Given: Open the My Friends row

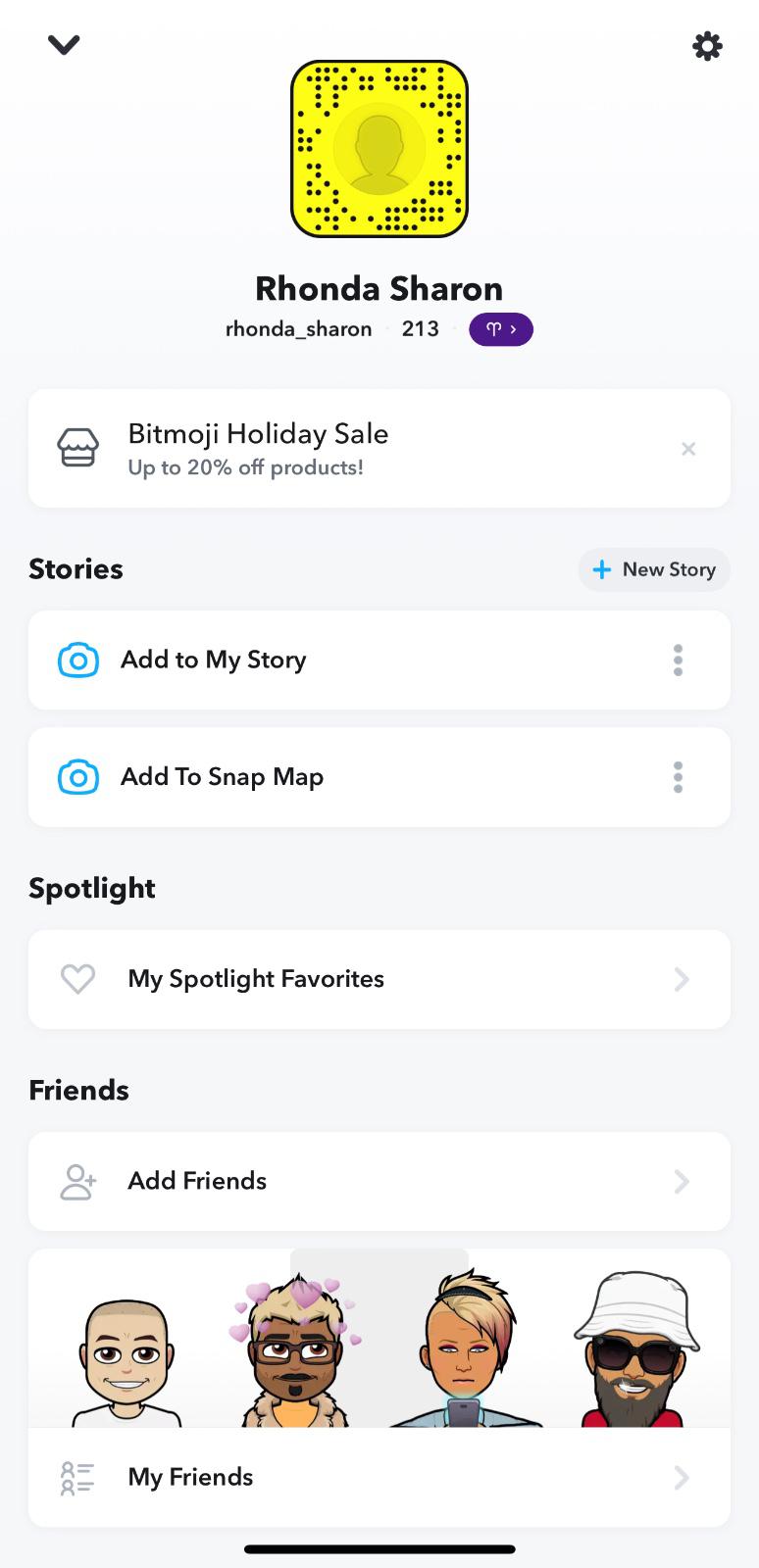Looking at the screenshot, I should tap(379, 1478).
